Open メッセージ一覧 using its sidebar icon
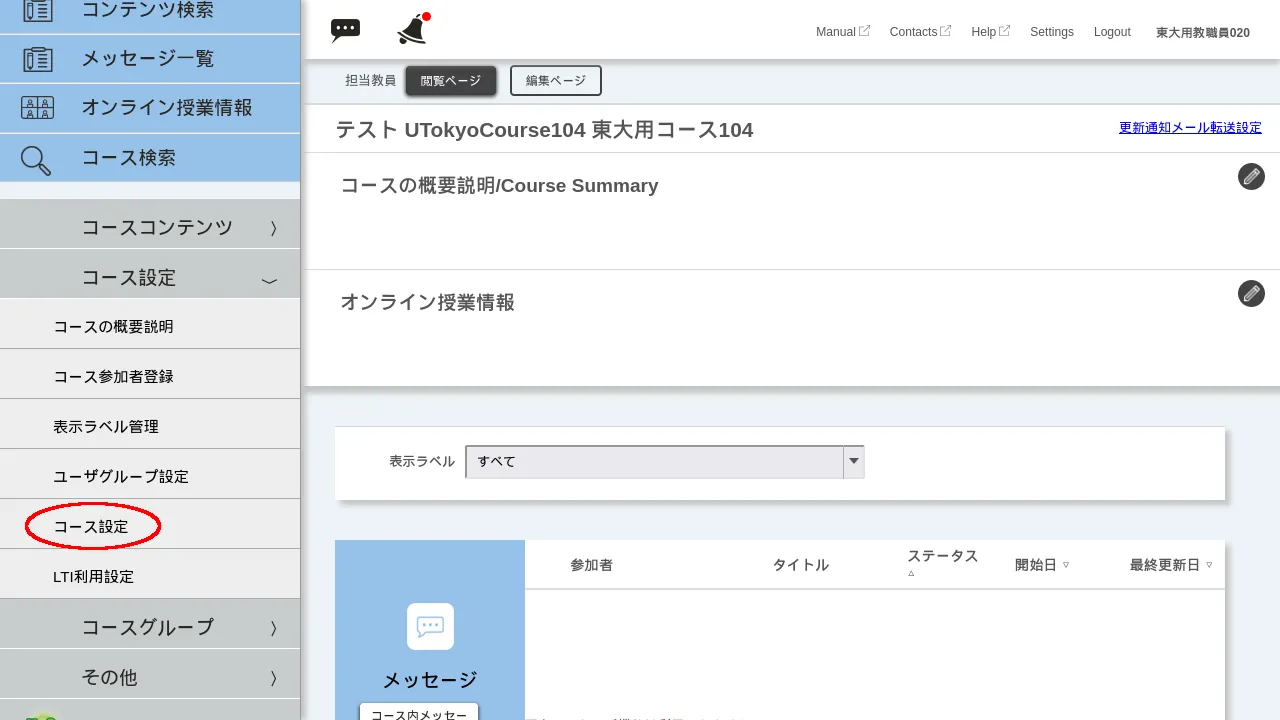This screenshot has width=1280, height=720. coord(35,58)
